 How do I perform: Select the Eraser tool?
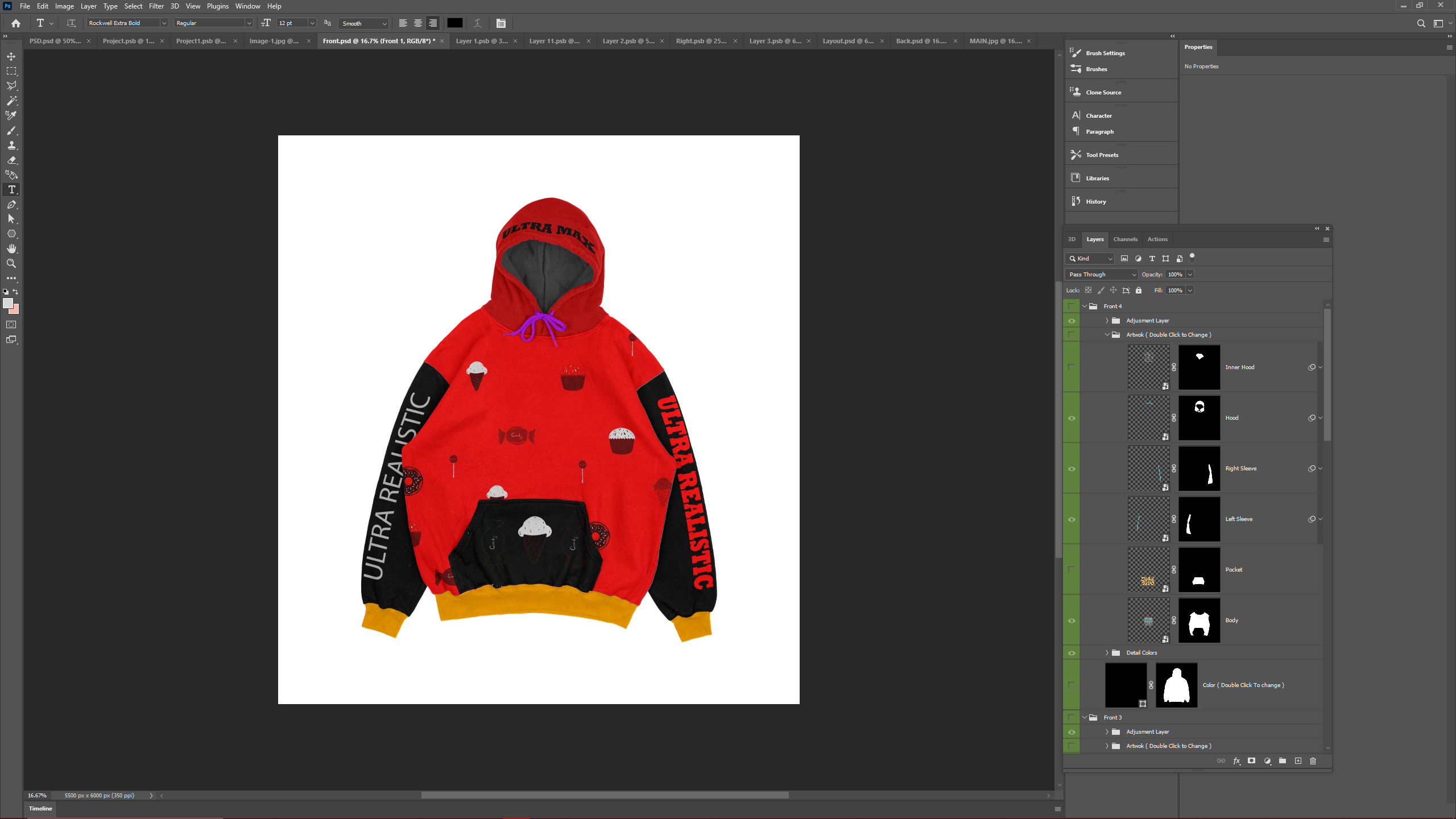tap(11, 160)
